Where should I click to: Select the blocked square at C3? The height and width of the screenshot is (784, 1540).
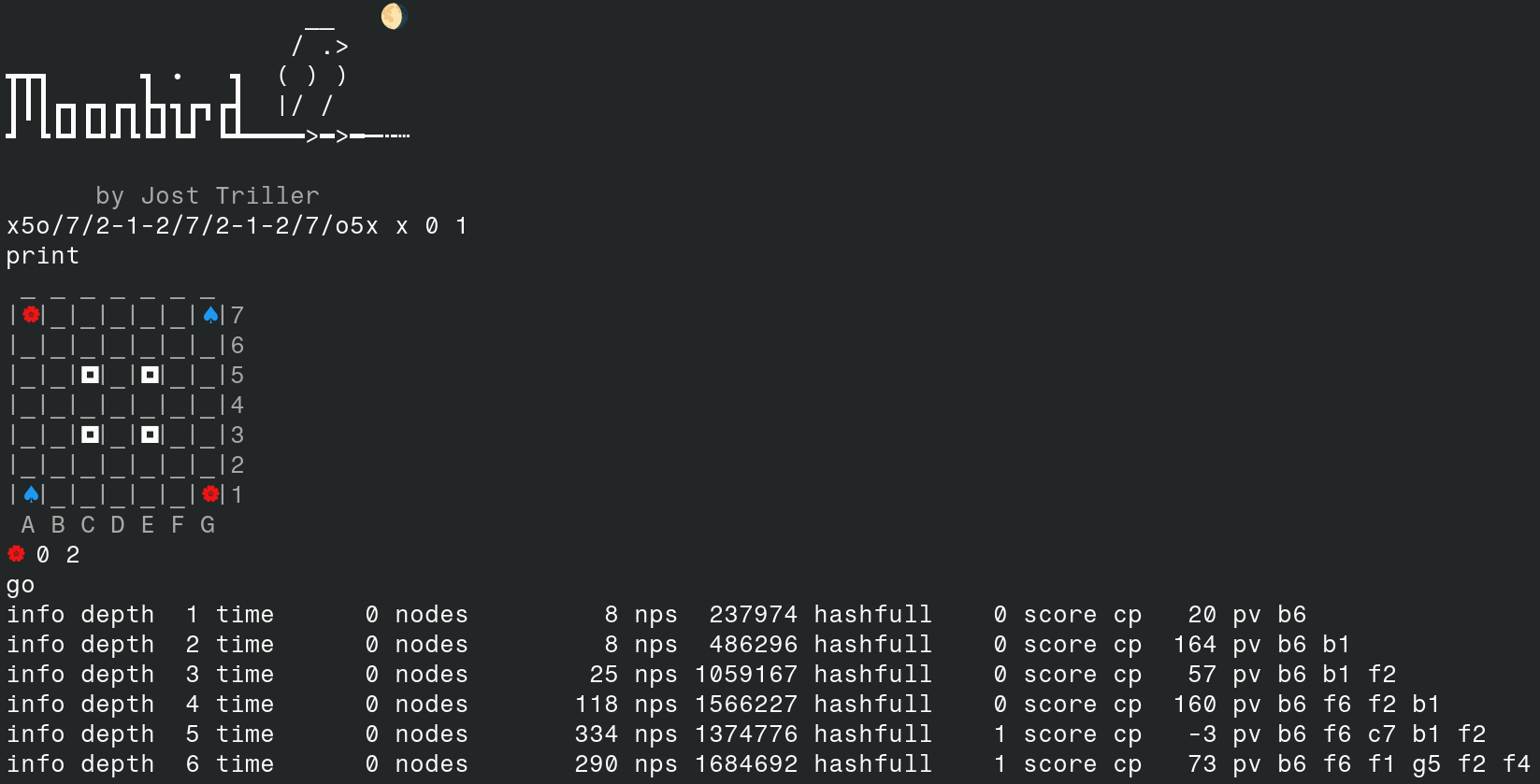[x=90, y=435]
